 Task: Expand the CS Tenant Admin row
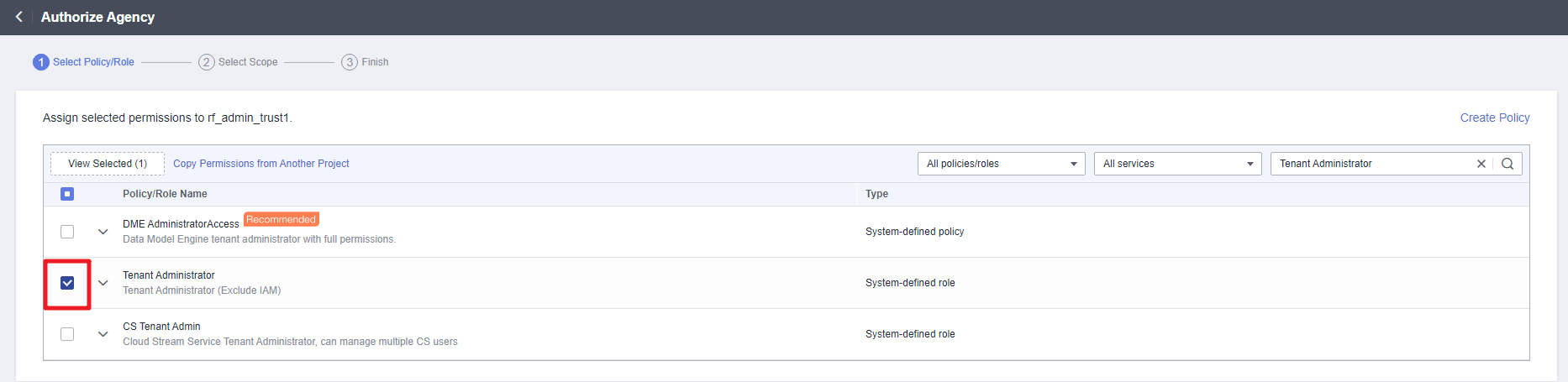point(103,334)
